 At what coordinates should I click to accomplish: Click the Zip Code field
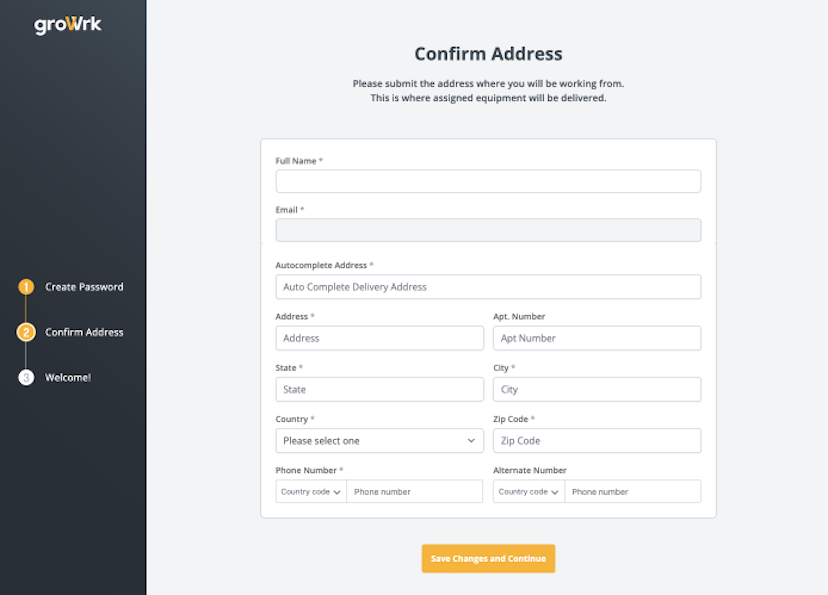tap(597, 441)
